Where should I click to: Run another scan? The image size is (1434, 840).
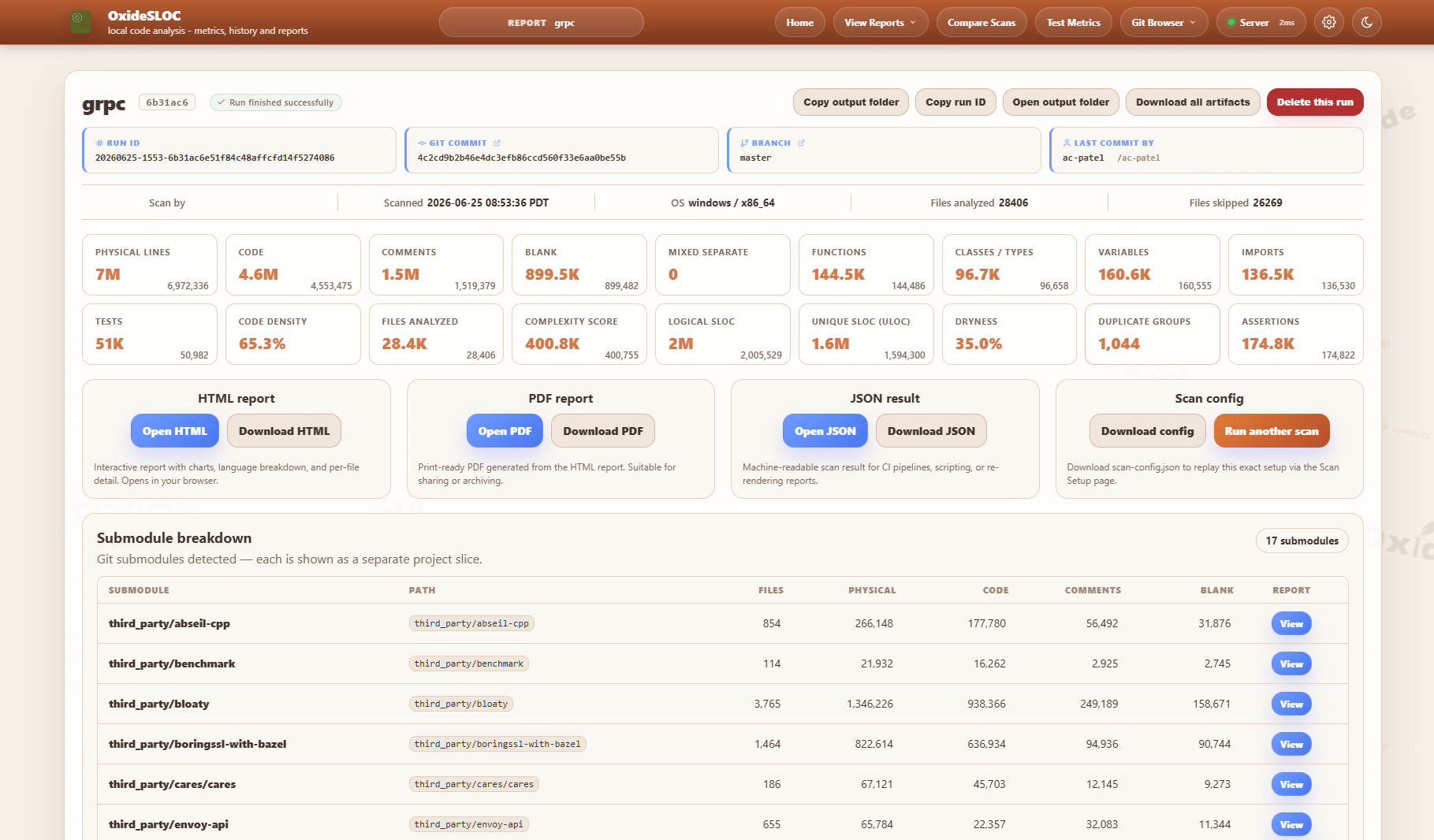pos(1272,431)
